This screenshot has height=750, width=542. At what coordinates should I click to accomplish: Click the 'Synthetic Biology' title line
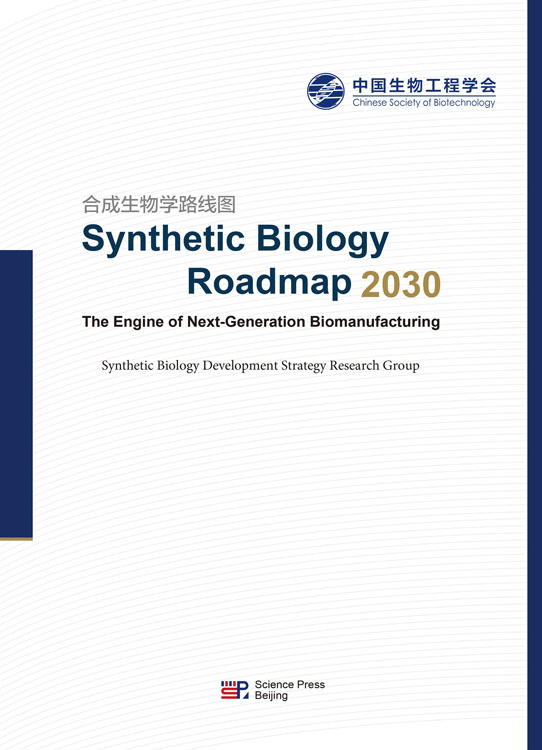point(235,240)
